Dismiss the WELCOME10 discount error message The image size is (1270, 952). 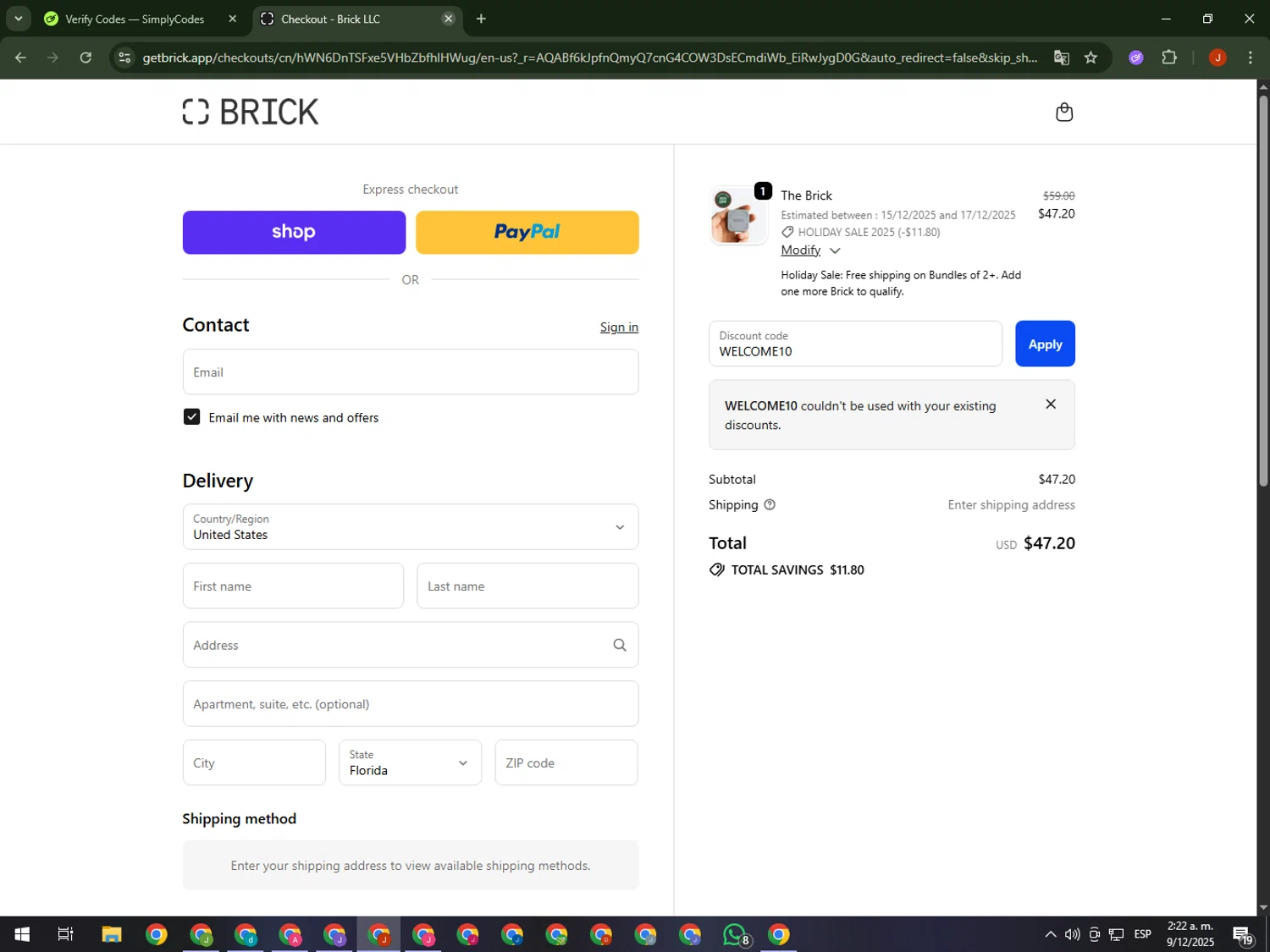tap(1051, 404)
